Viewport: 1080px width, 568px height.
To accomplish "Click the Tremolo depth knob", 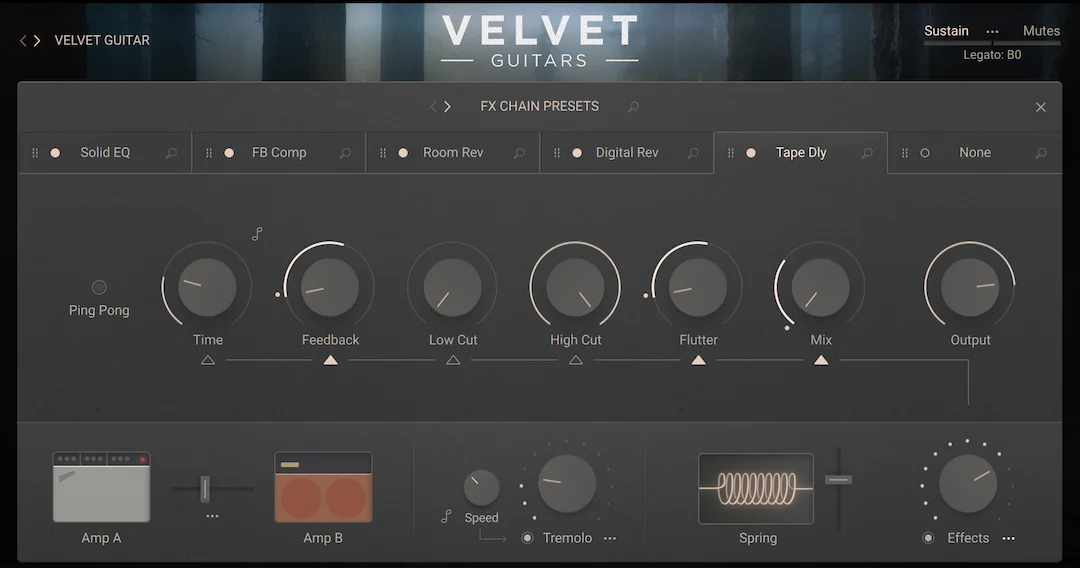I will [567, 483].
